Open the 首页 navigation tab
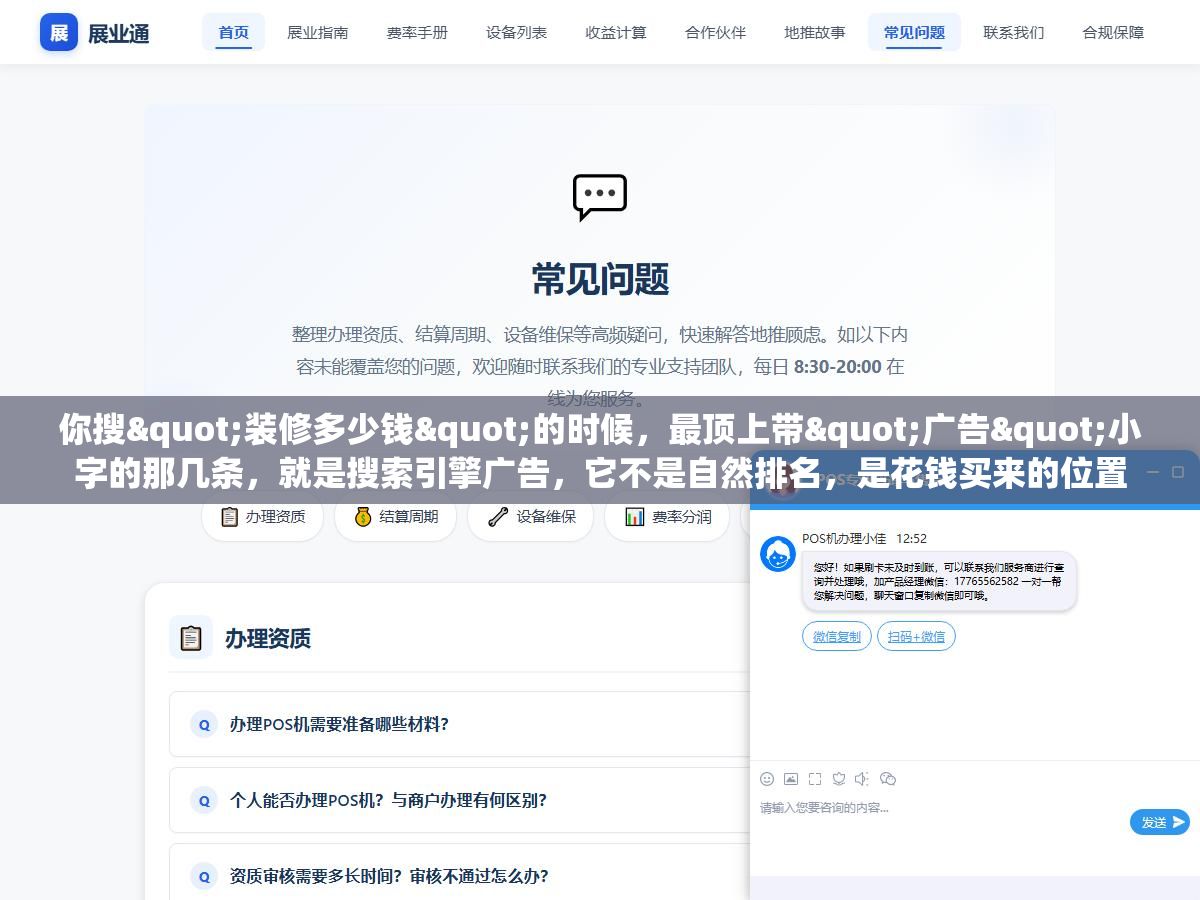1200x900 pixels. pyautogui.click(x=234, y=32)
